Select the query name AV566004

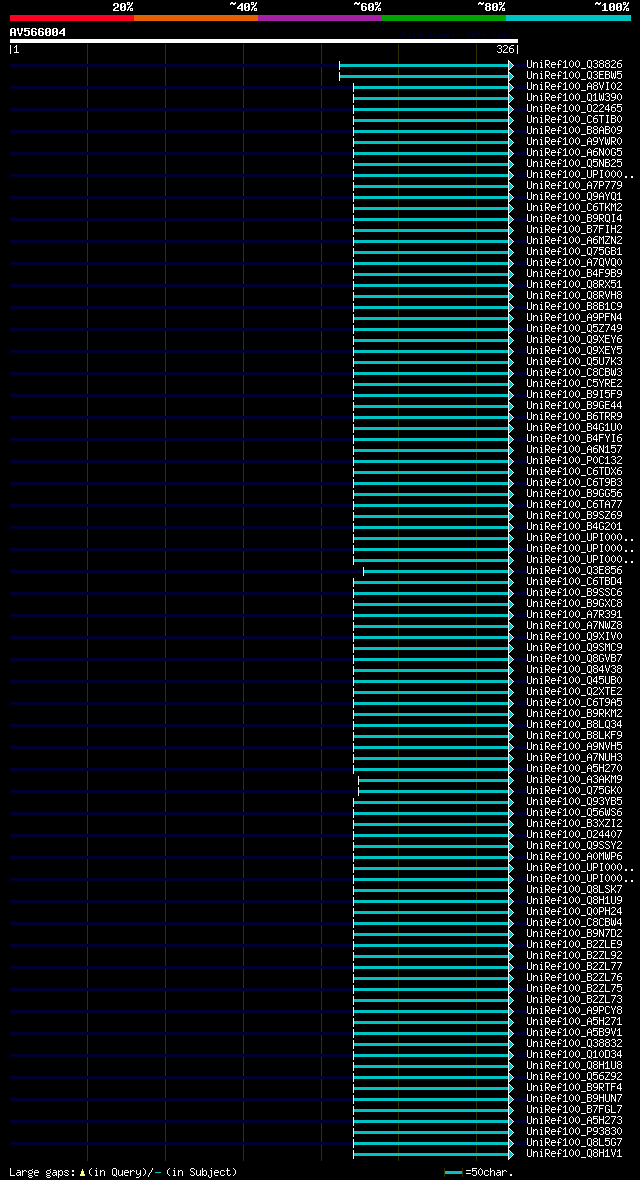38,32
